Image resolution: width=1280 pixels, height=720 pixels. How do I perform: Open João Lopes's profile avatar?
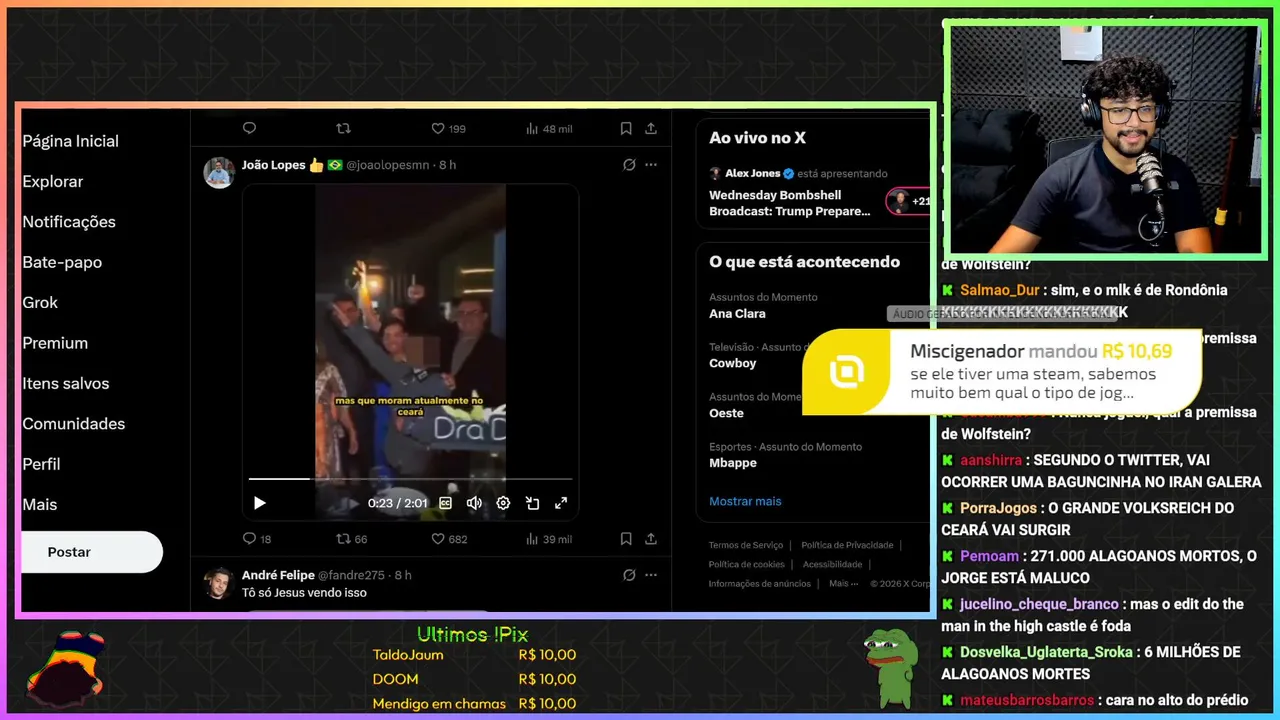point(219,172)
